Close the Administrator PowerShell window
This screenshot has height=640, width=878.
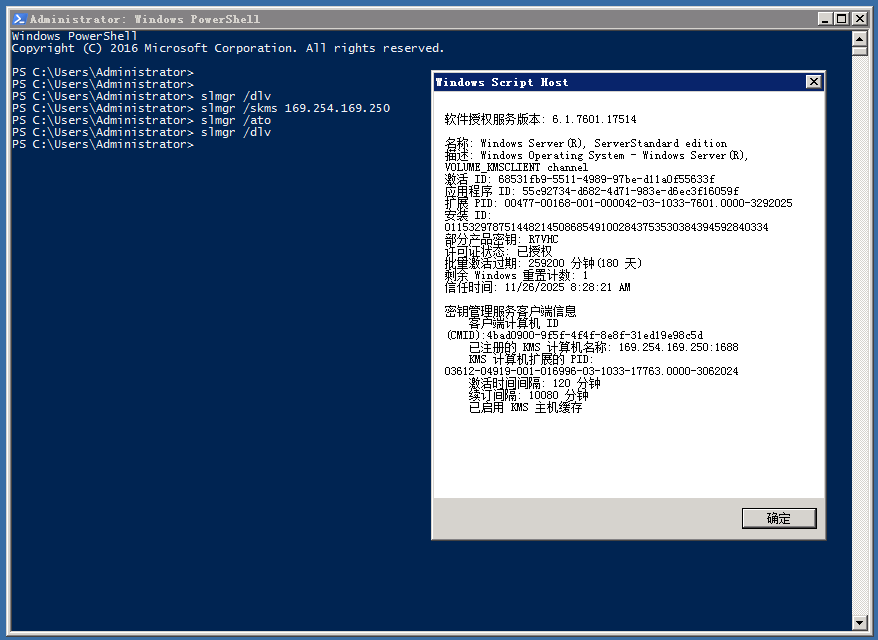[860, 19]
